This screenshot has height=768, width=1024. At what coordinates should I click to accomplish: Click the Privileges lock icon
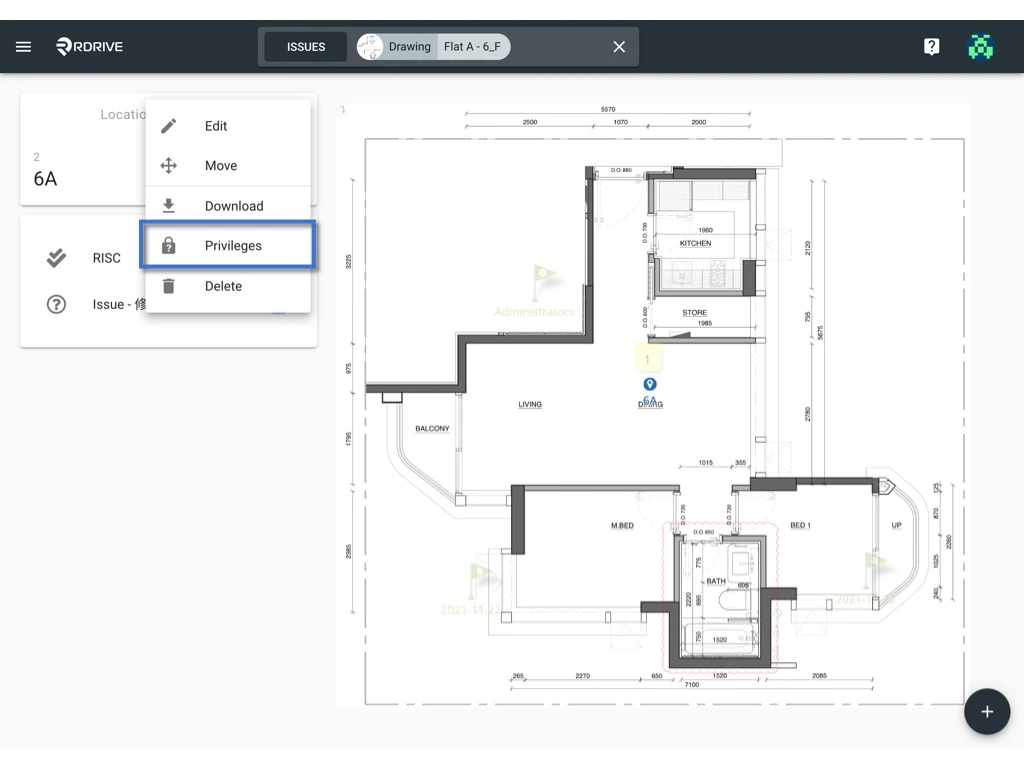[x=168, y=246]
